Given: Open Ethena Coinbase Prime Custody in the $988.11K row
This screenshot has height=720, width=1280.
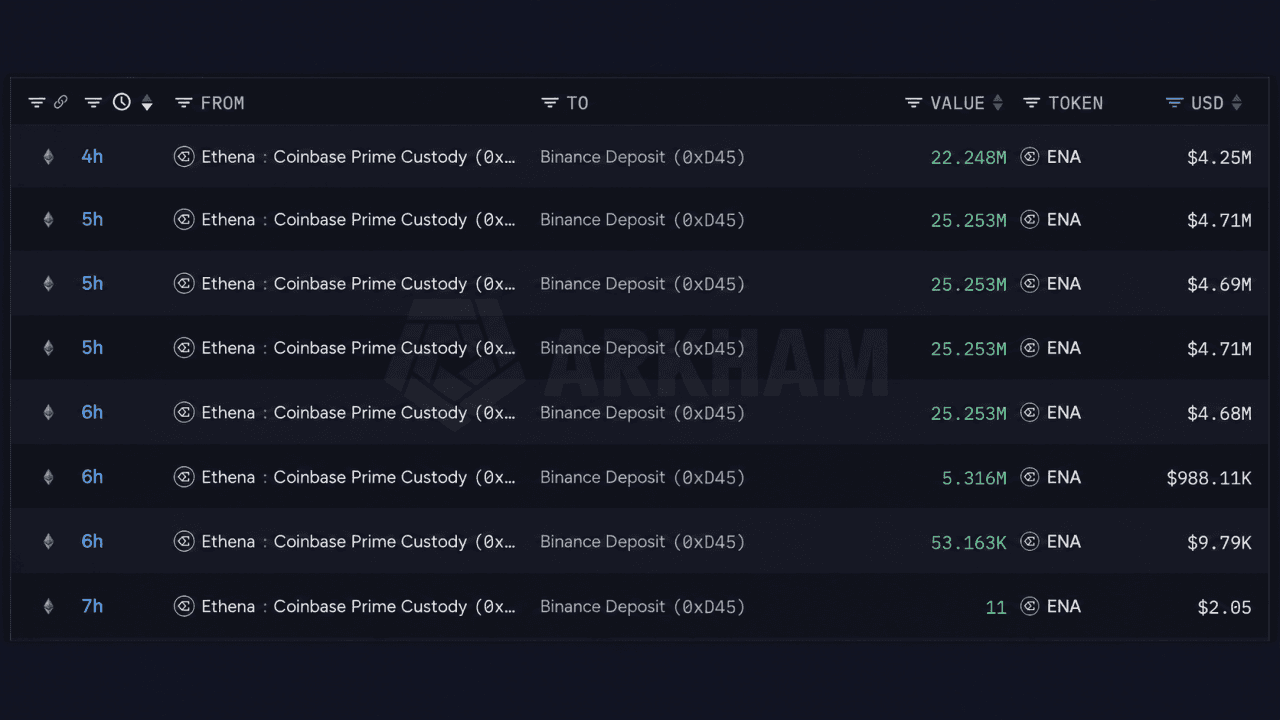Looking at the screenshot, I should [359, 477].
